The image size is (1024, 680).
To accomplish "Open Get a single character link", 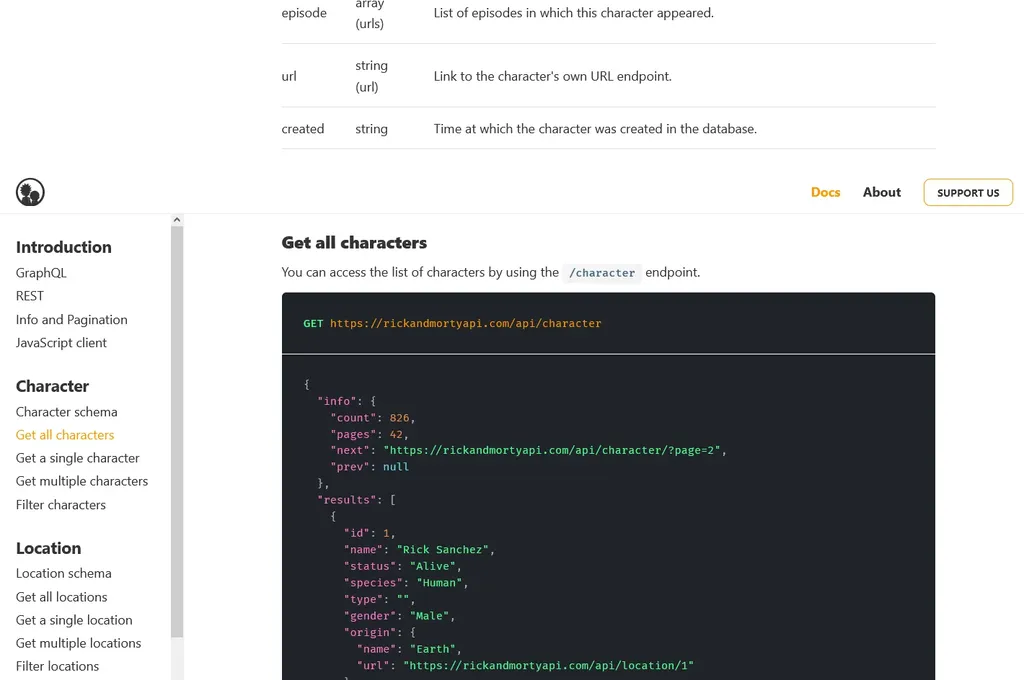I will tap(78, 458).
